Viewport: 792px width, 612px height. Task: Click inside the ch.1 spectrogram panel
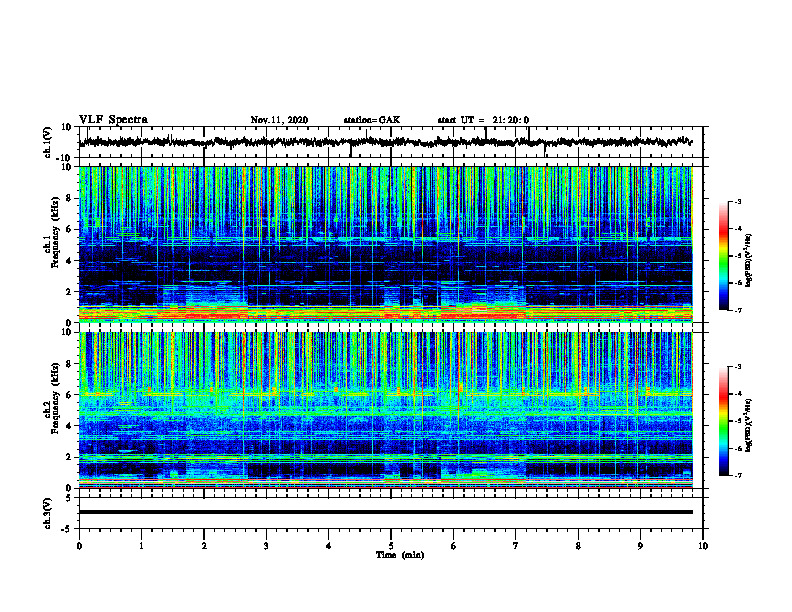click(x=386, y=244)
